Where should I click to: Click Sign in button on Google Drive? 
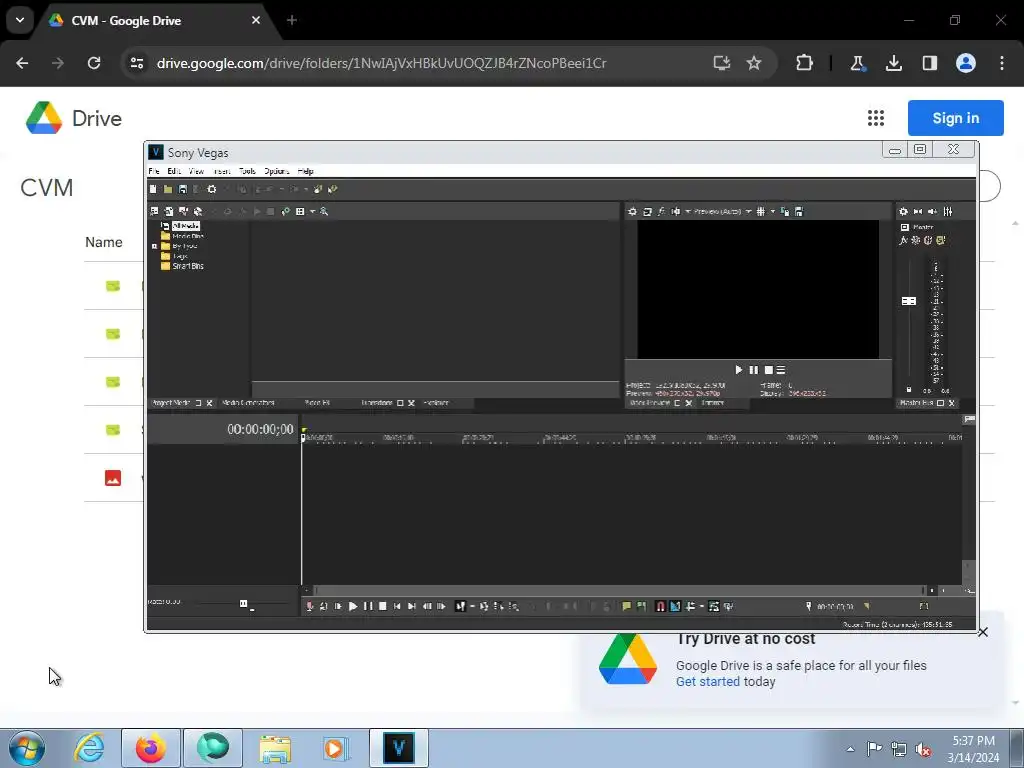(955, 118)
